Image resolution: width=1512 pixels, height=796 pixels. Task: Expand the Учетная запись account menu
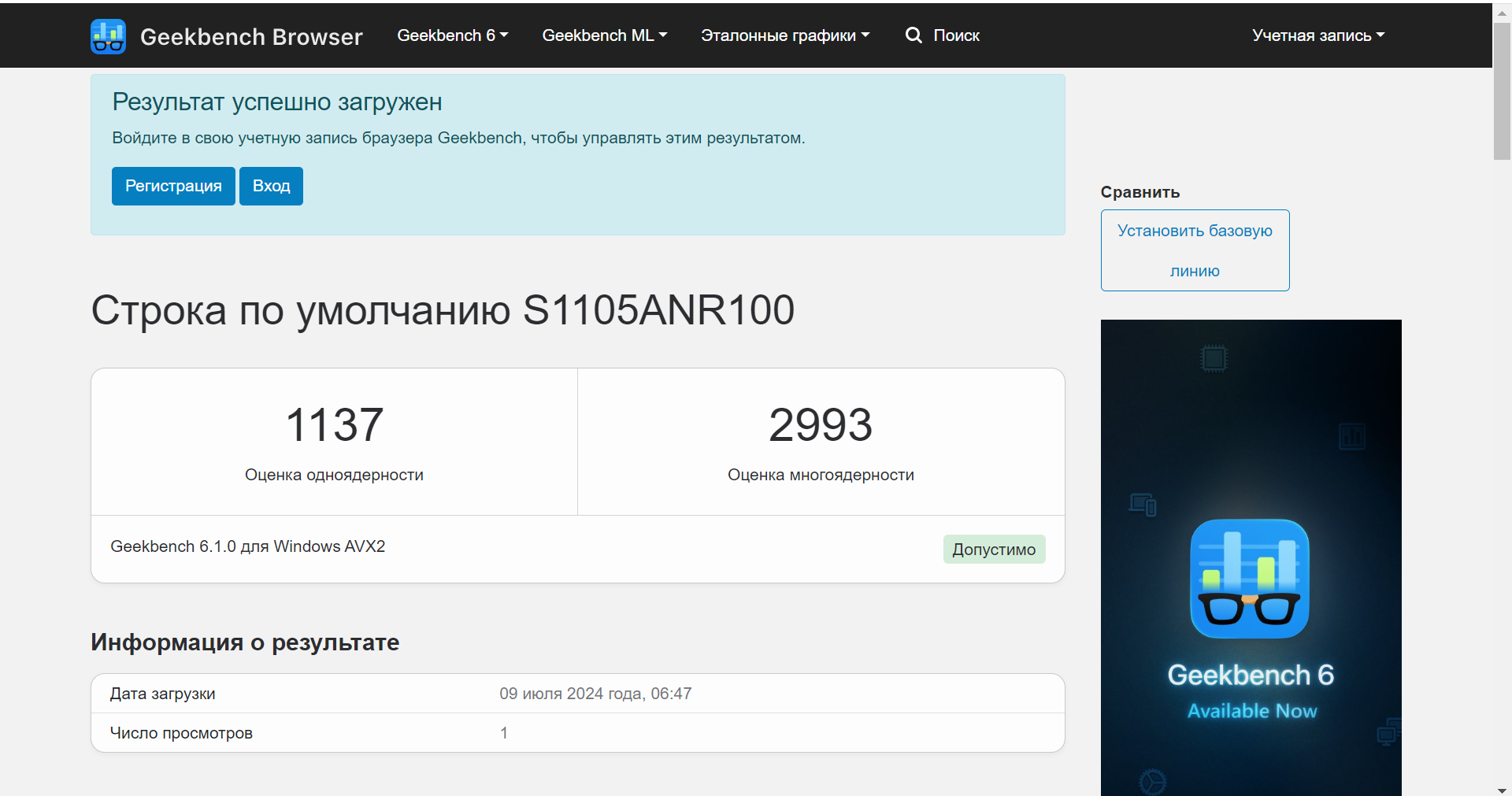pyautogui.click(x=1318, y=35)
